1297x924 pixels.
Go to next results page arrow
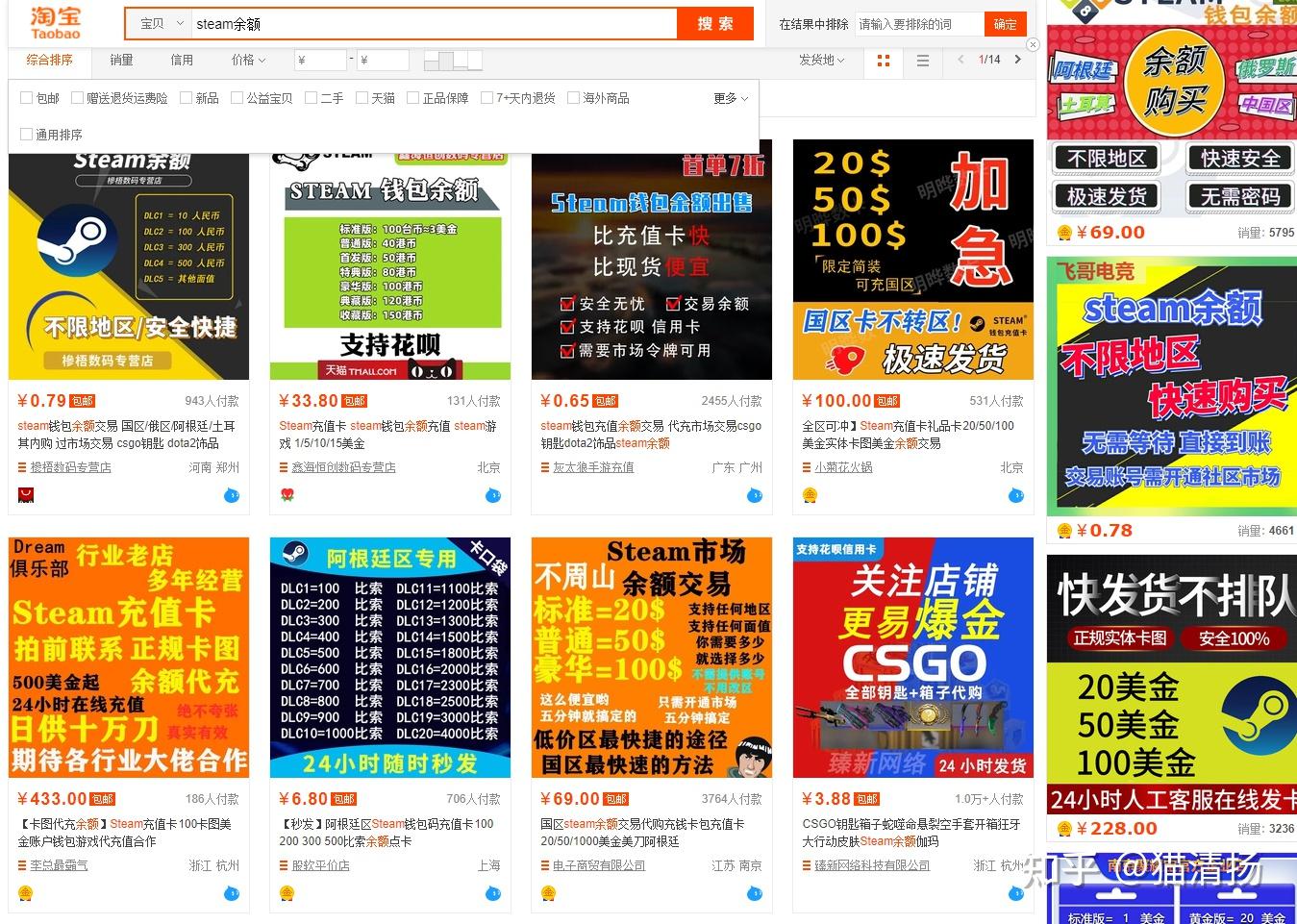coord(1017,60)
